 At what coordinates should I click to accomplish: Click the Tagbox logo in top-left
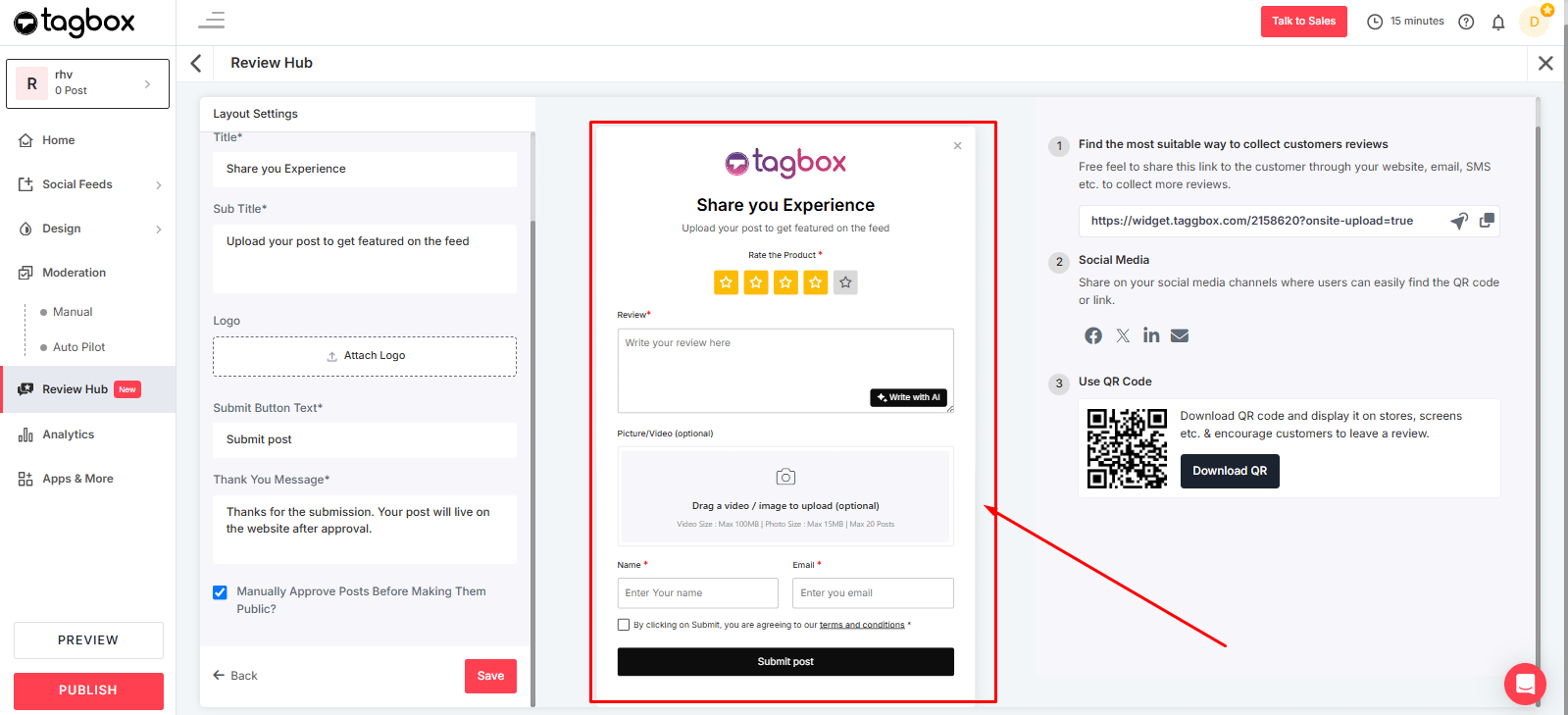pyautogui.click(x=74, y=22)
